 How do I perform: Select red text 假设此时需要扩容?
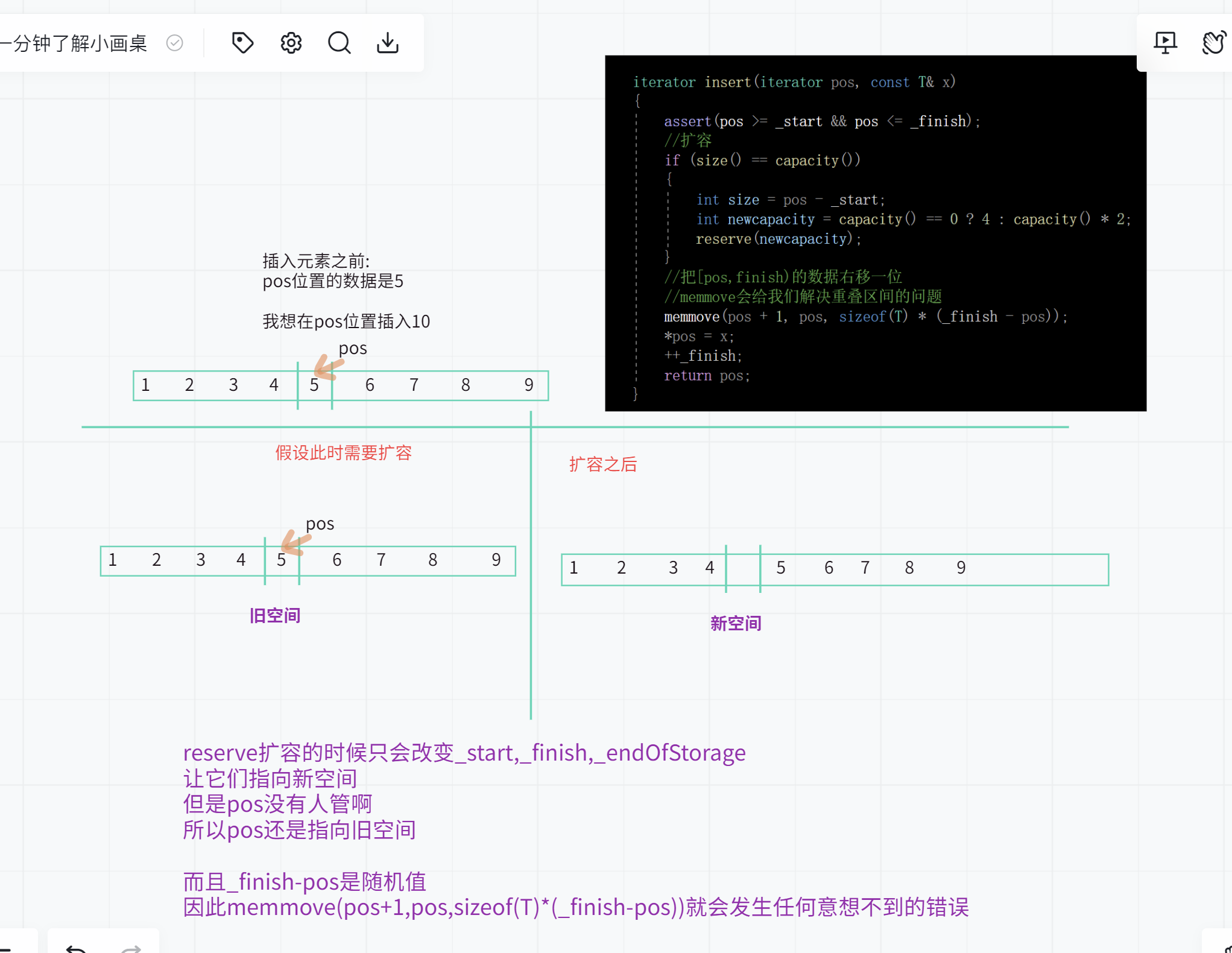344,453
